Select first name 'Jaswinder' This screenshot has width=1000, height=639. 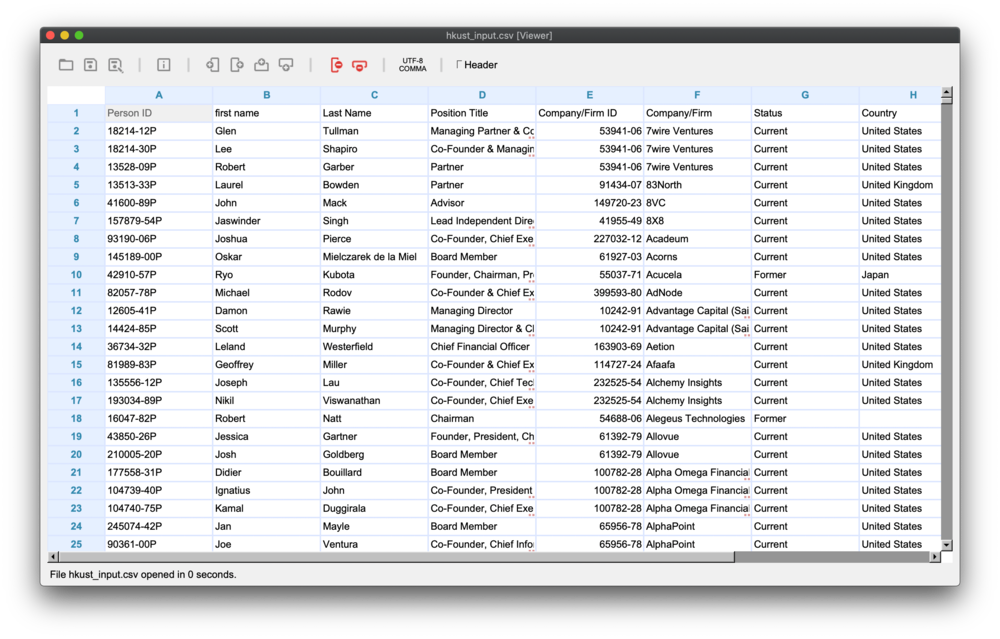pyautogui.click(x=267, y=221)
